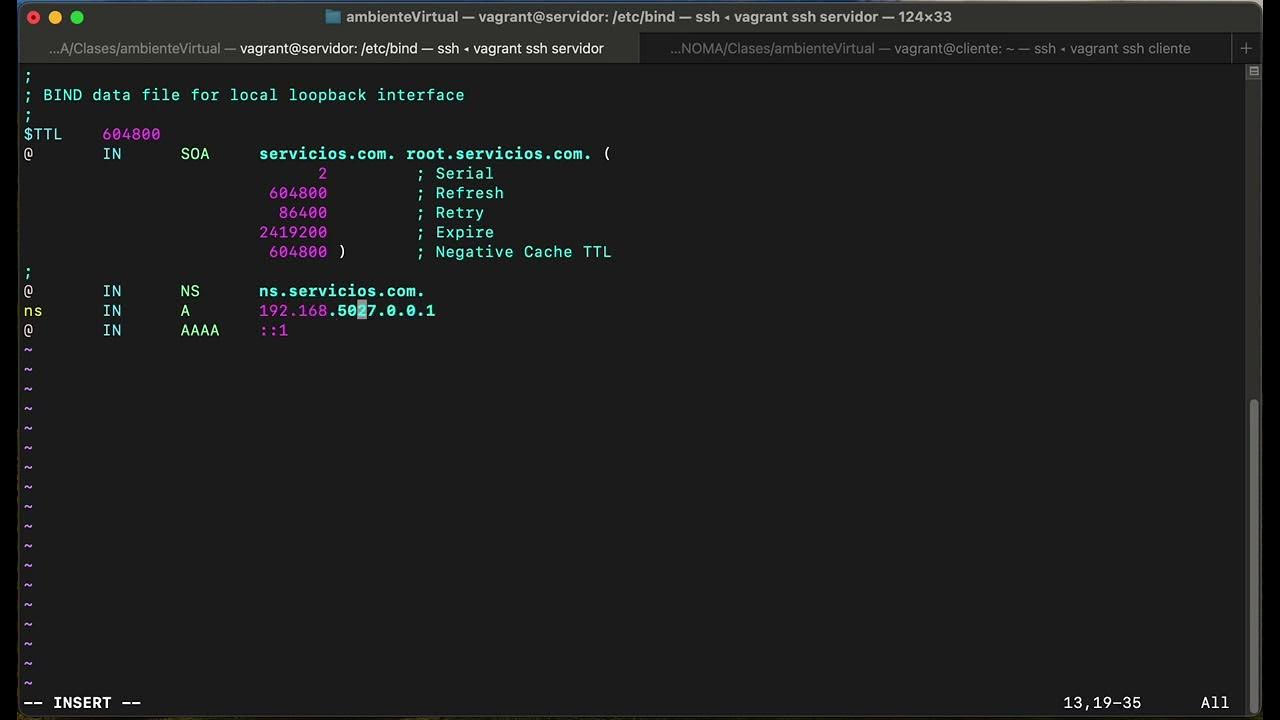The width and height of the screenshot is (1280, 720).
Task: Click the Expire value 2419200
Action: (x=293, y=232)
